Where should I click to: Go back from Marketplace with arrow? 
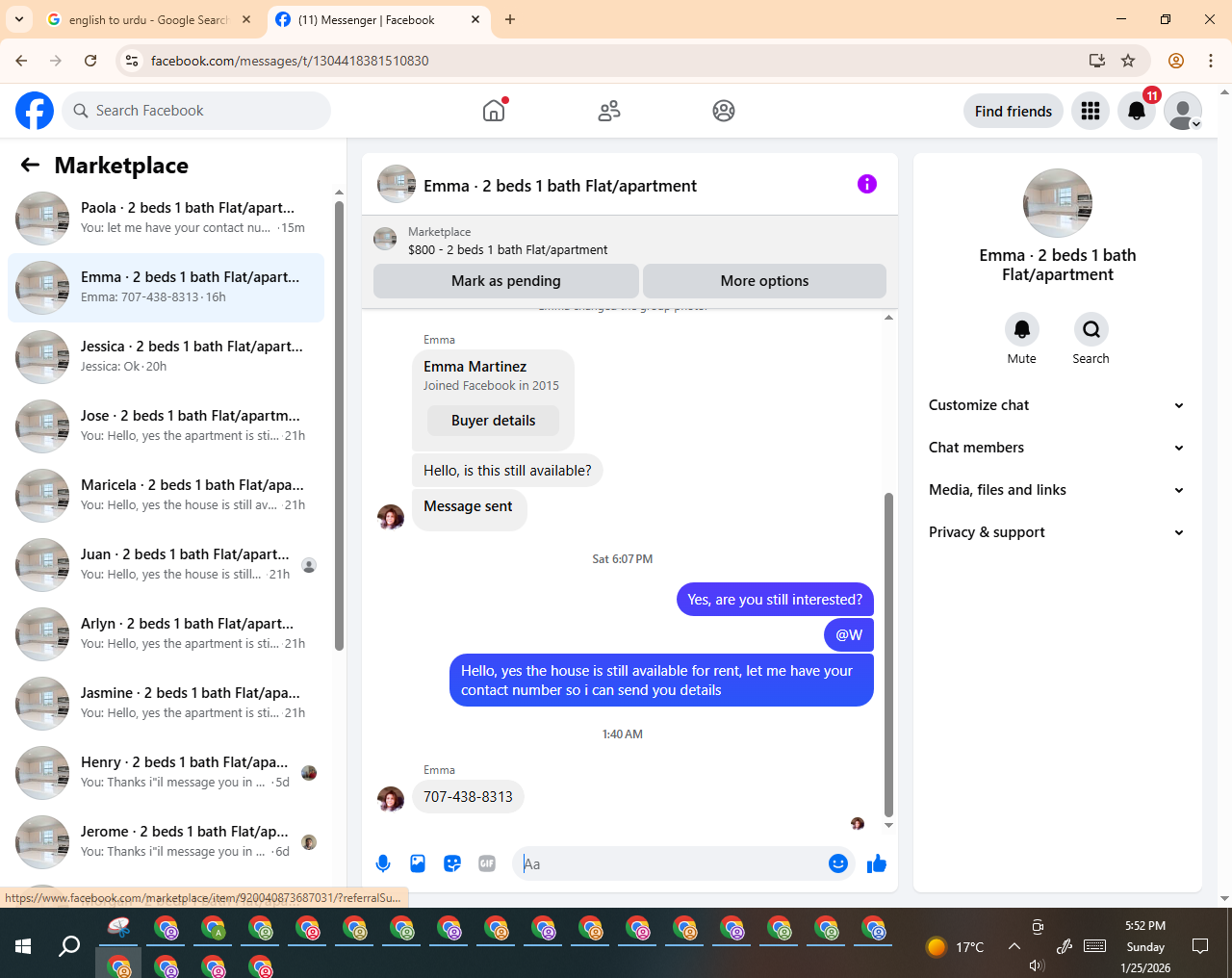click(30, 166)
